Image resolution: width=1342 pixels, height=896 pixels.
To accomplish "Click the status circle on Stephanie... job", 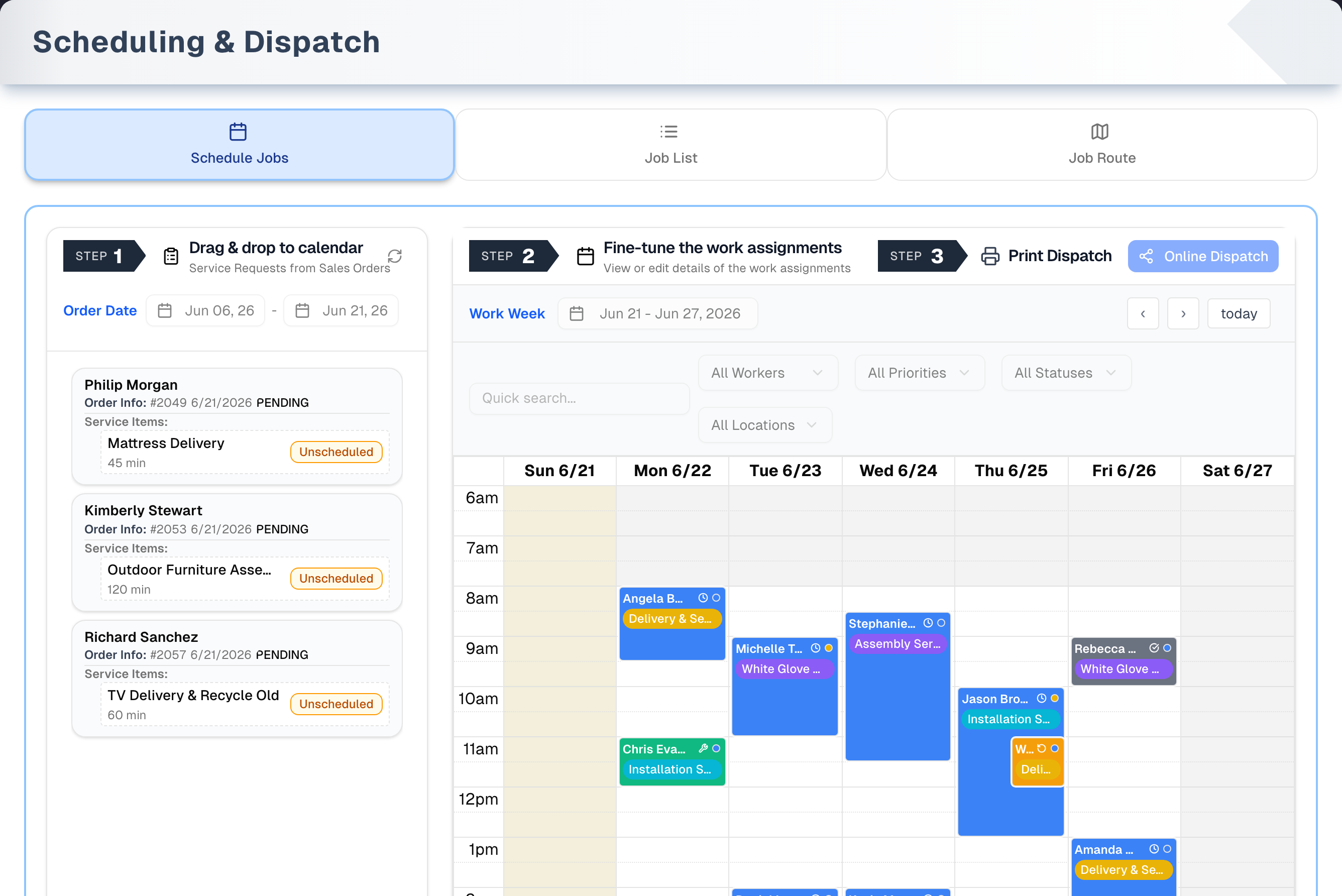I will [941, 623].
